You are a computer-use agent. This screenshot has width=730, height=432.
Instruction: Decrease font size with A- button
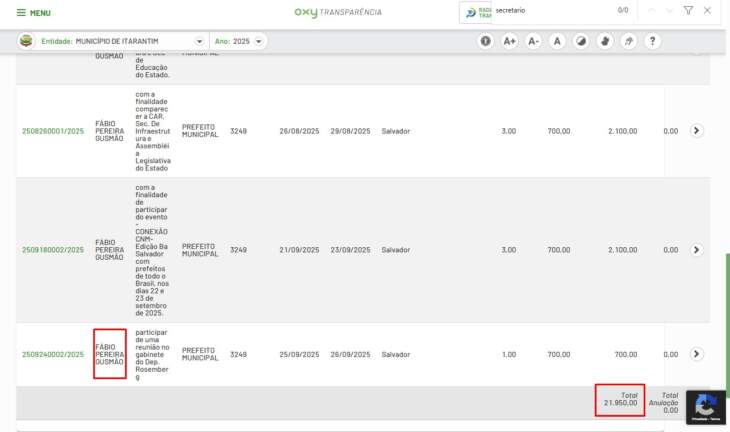533,41
